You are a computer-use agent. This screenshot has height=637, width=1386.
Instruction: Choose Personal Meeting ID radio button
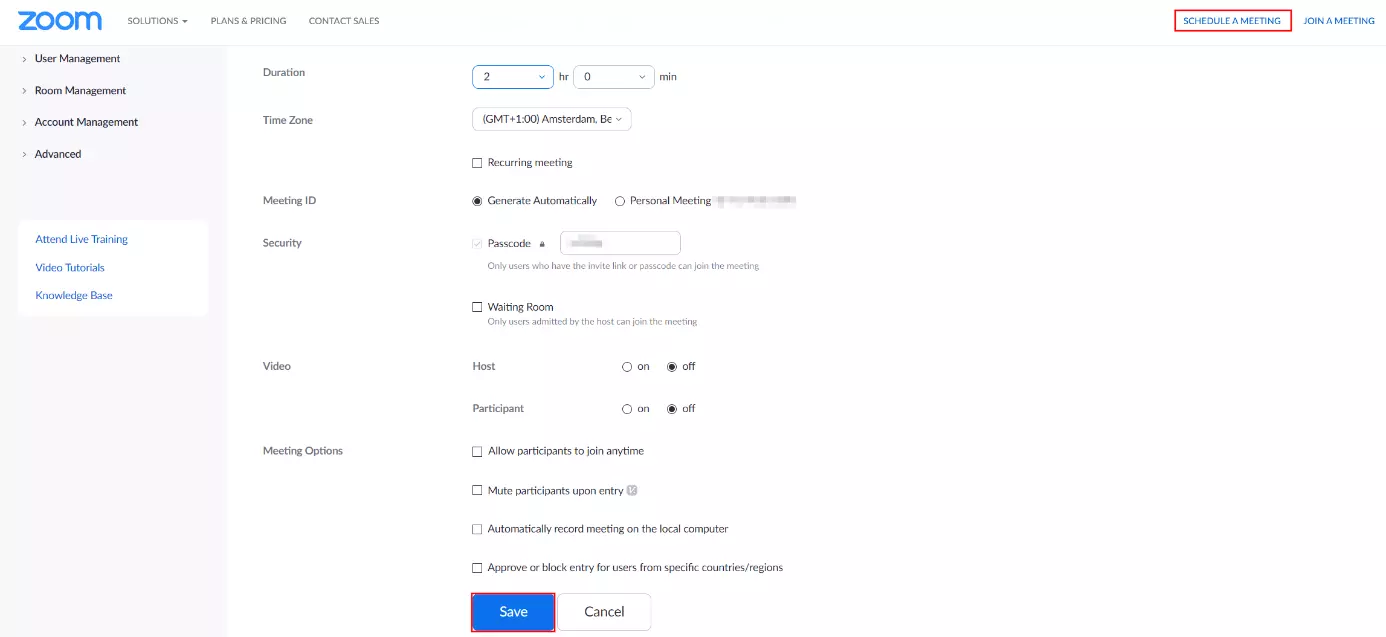click(x=620, y=201)
